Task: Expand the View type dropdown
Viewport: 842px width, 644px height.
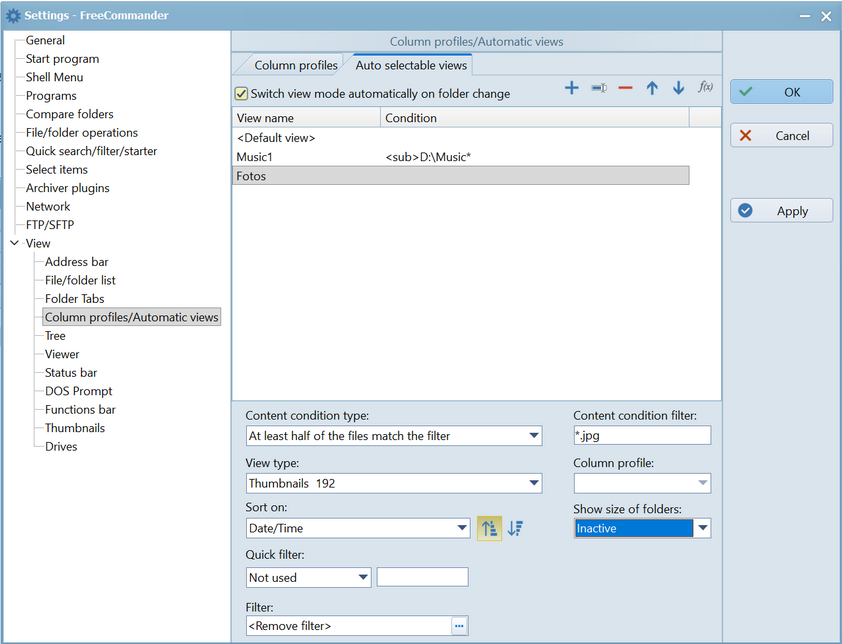Action: (x=533, y=484)
